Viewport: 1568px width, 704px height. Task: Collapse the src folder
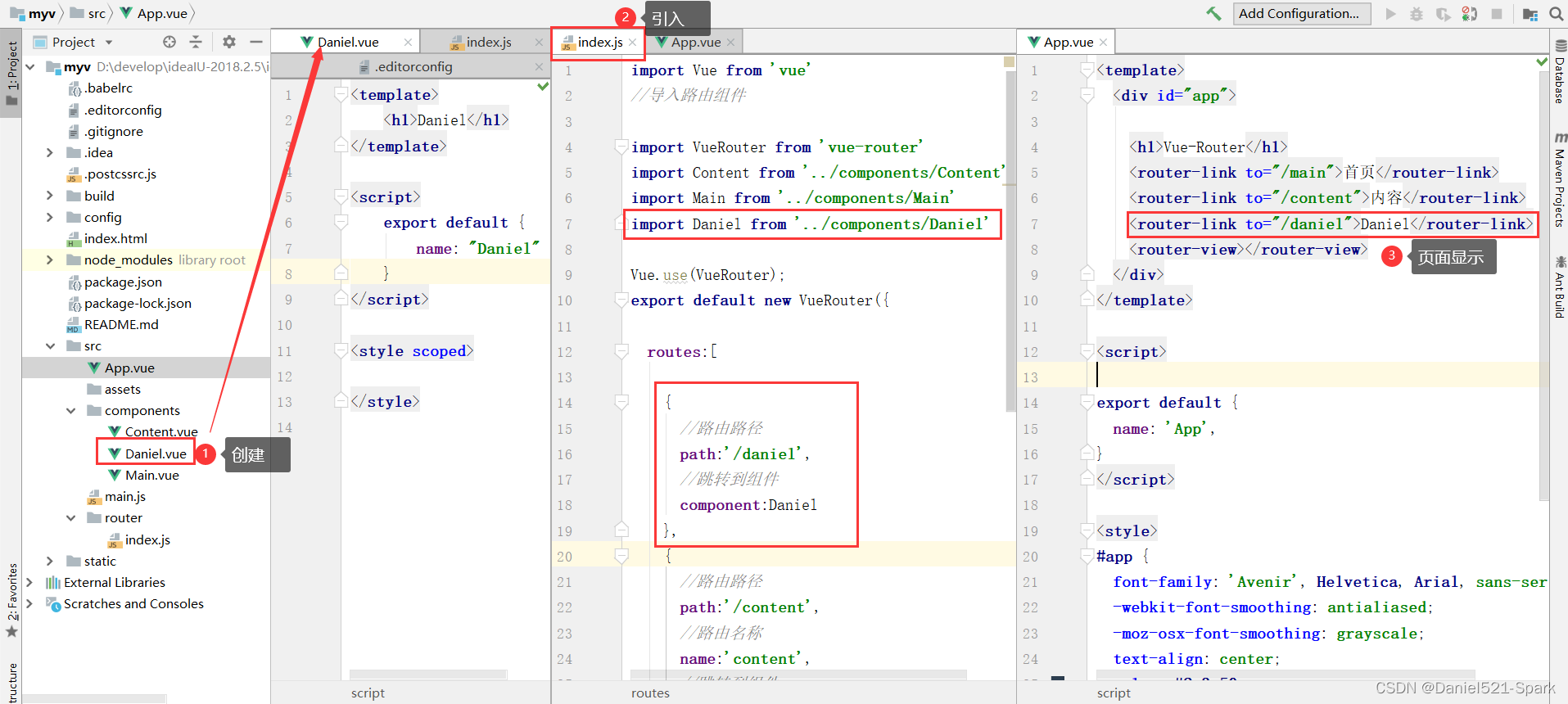(x=51, y=346)
